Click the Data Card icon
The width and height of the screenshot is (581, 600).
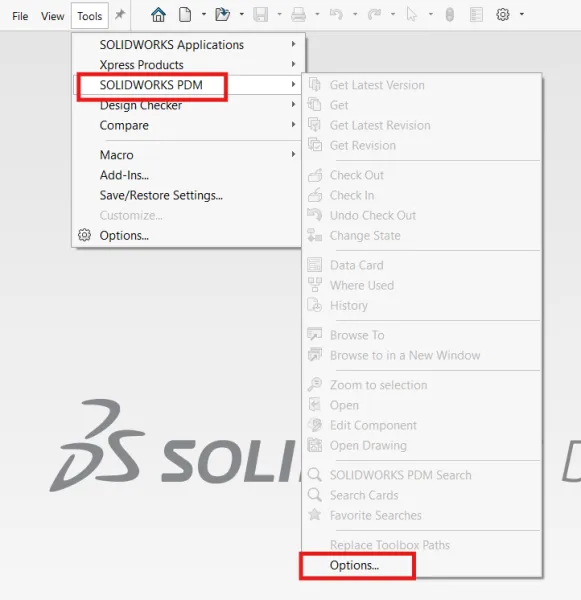[315, 265]
